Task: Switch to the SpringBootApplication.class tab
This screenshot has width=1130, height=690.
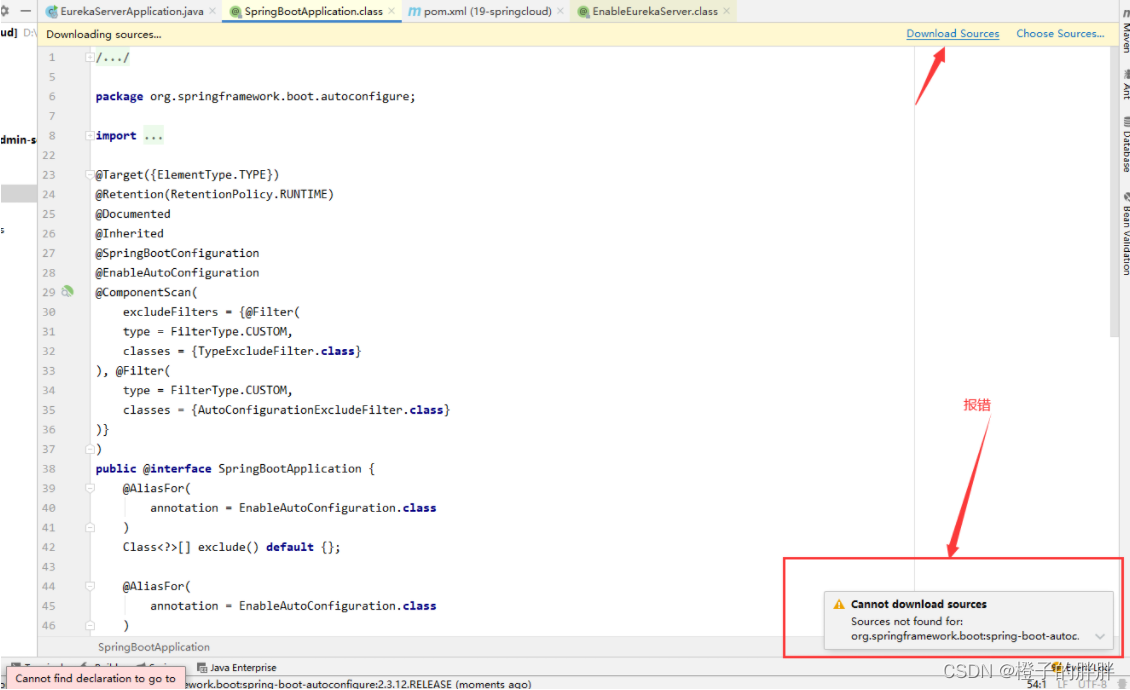Action: pos(313,12)
